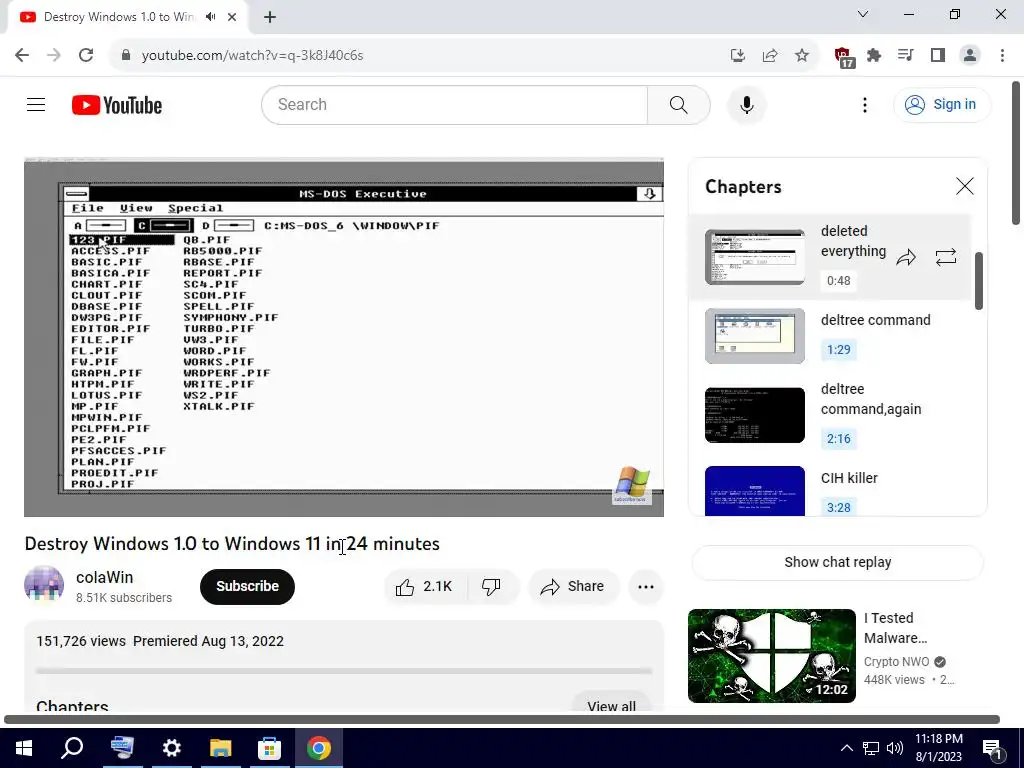
Task: Toggle Chrome side panel
Action: [x=938, y=55]
